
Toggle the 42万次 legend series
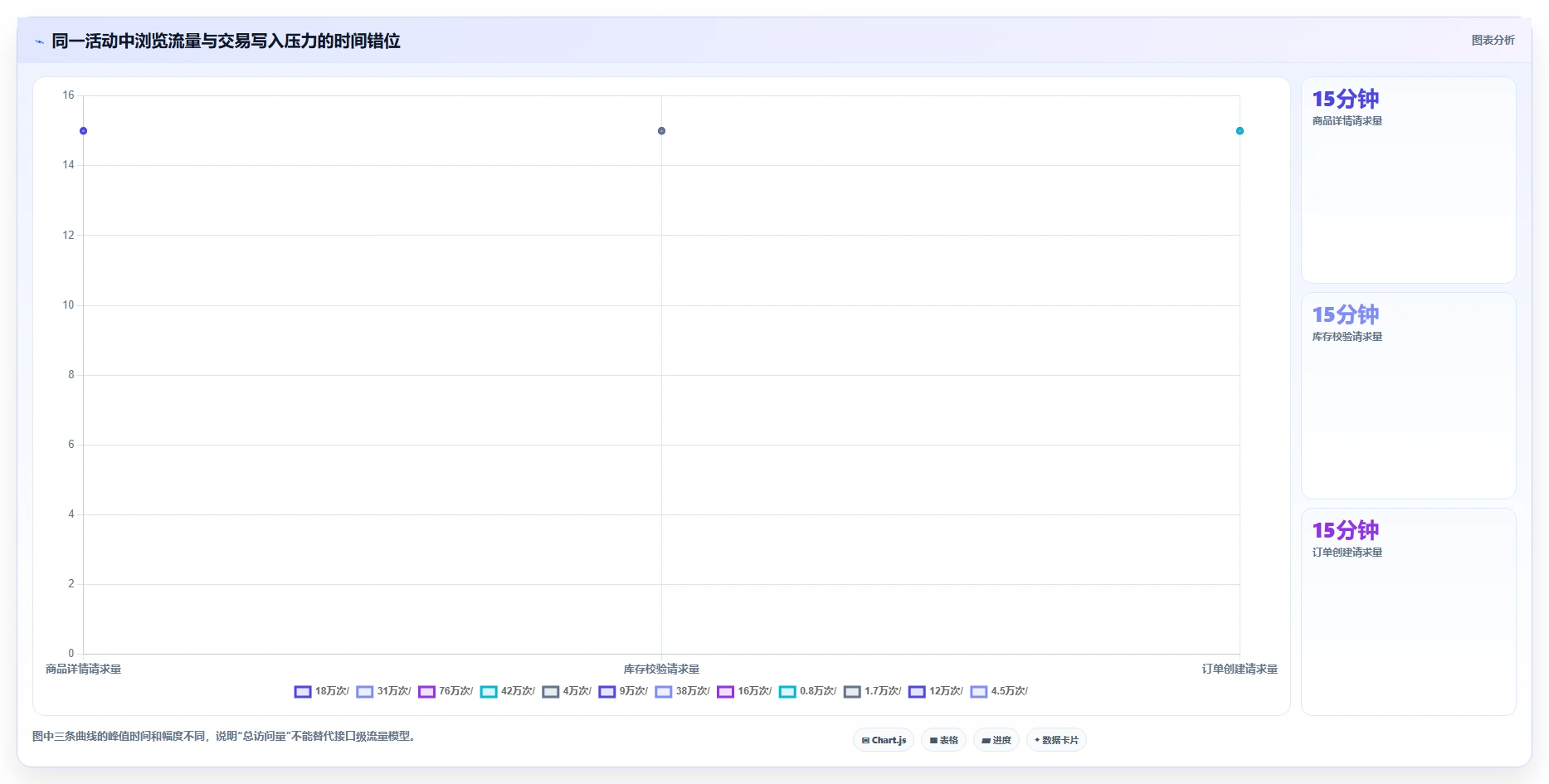coord(508,691)
